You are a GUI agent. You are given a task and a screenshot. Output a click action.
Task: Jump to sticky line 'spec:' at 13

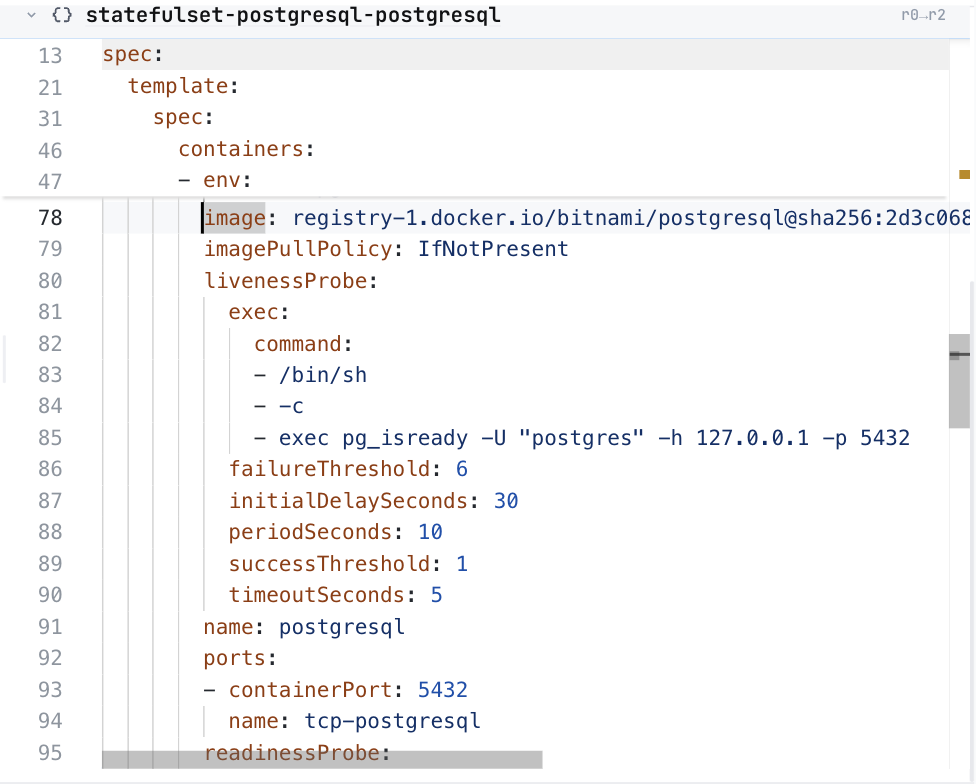[133, 55]
